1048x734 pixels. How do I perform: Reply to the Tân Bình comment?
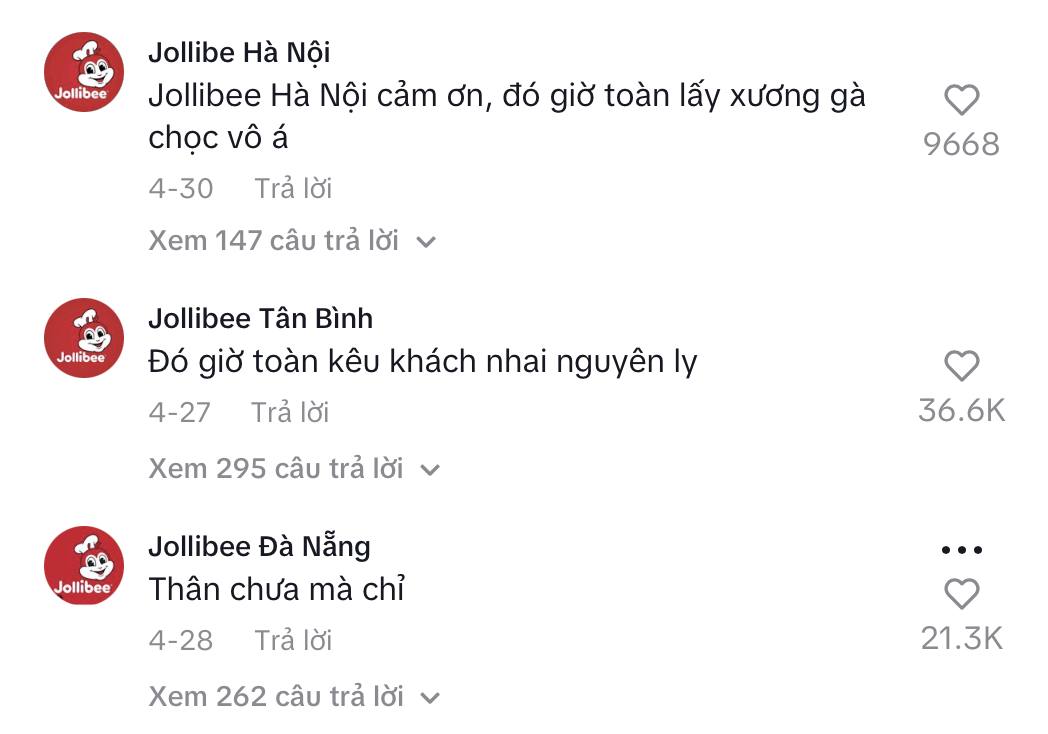click(x=290, y=412)
